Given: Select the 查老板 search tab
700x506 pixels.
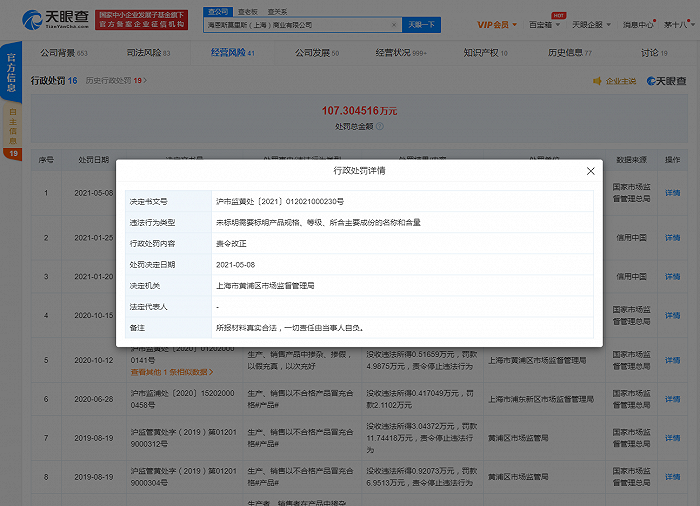Looking at the screenshot, I should [x=247, y=12].
